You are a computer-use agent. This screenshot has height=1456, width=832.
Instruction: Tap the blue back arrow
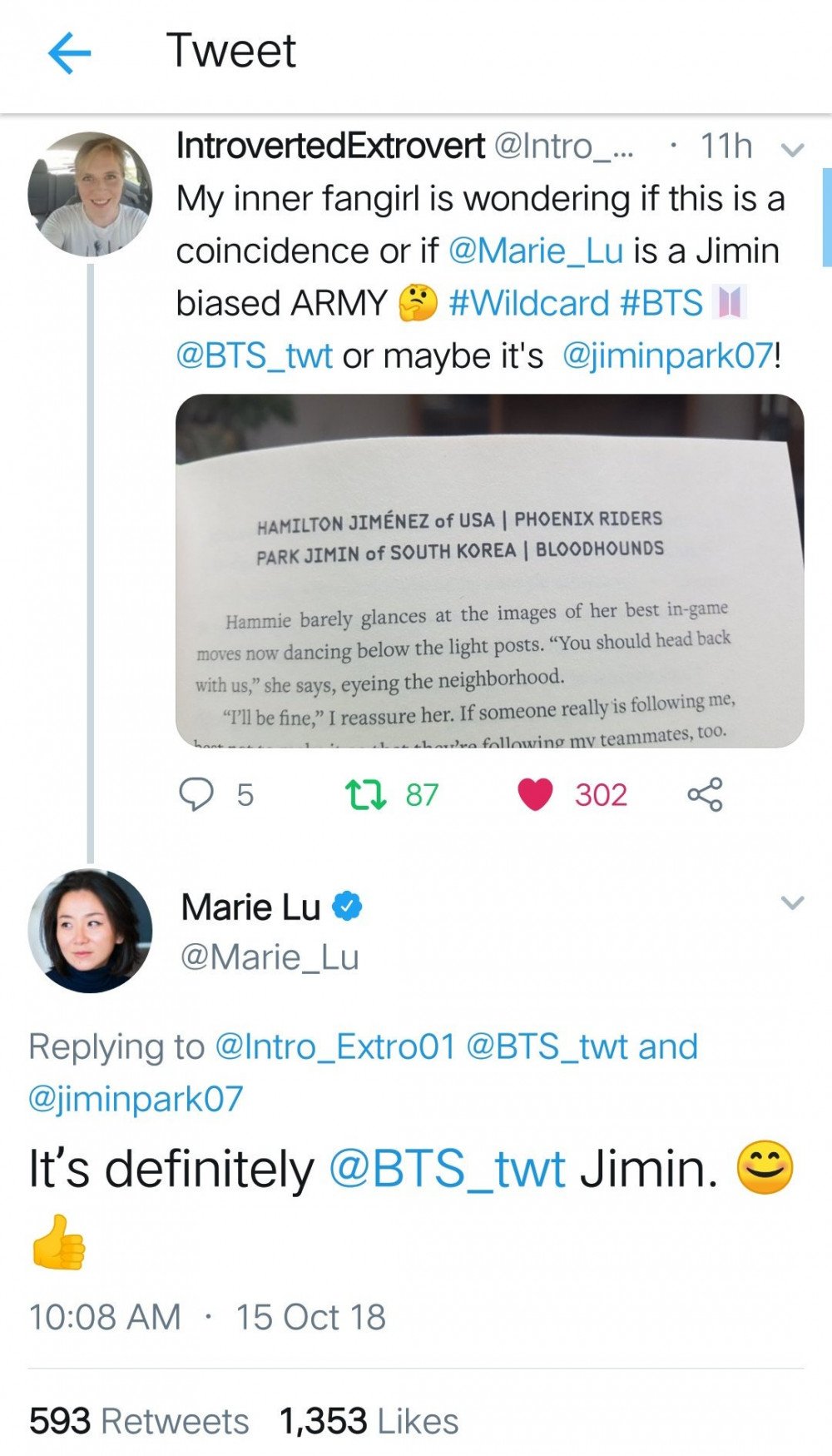69,53
